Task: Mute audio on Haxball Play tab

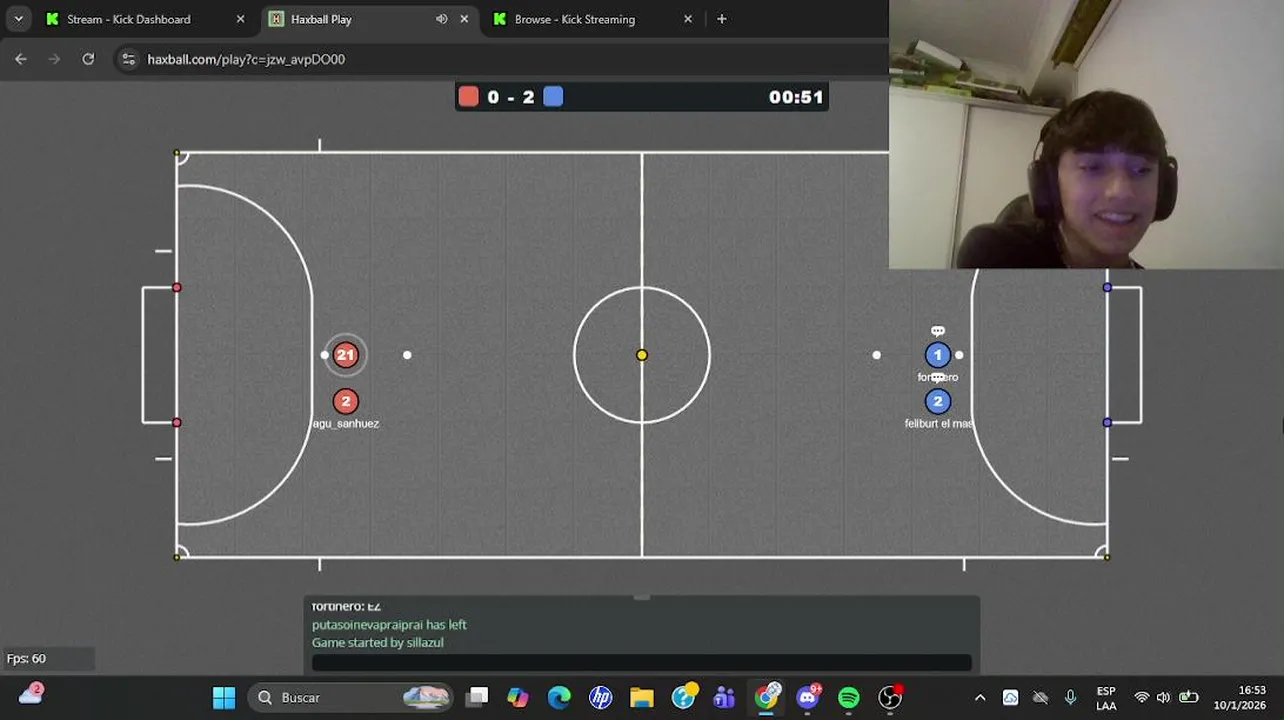Action: click(x=441, y=19)
